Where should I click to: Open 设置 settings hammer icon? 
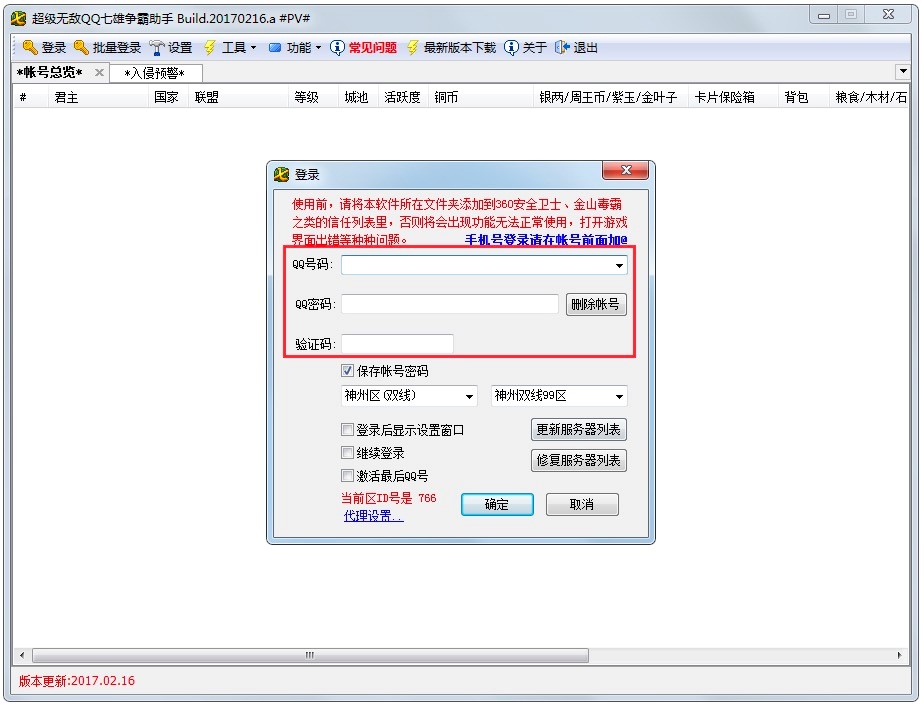[x=157, y=47]
